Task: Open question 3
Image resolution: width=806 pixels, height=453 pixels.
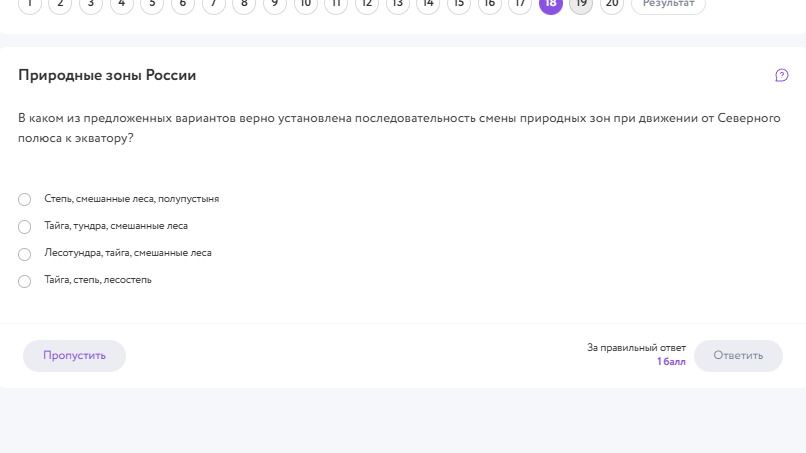Action: point(91,4)
